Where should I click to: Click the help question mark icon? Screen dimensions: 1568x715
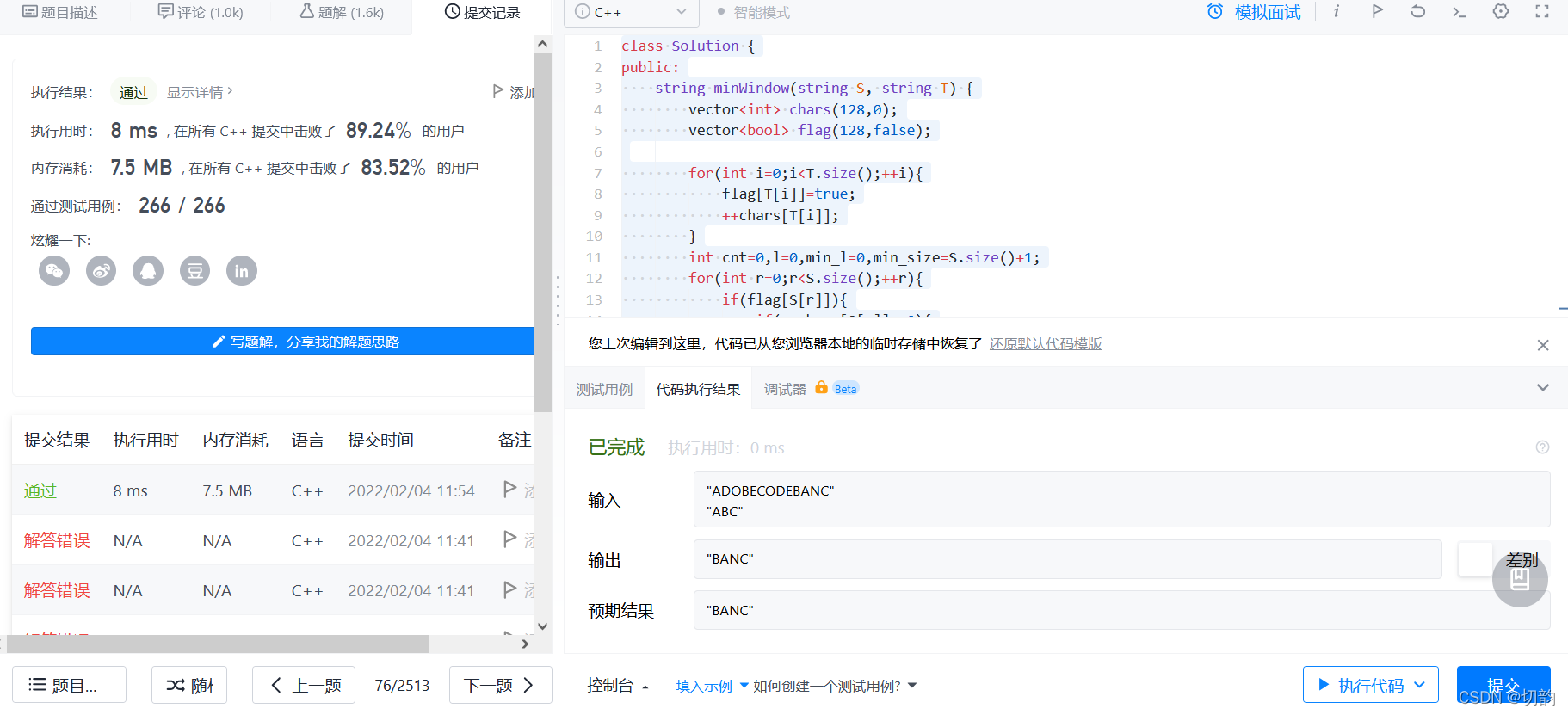click(1542, 447)
